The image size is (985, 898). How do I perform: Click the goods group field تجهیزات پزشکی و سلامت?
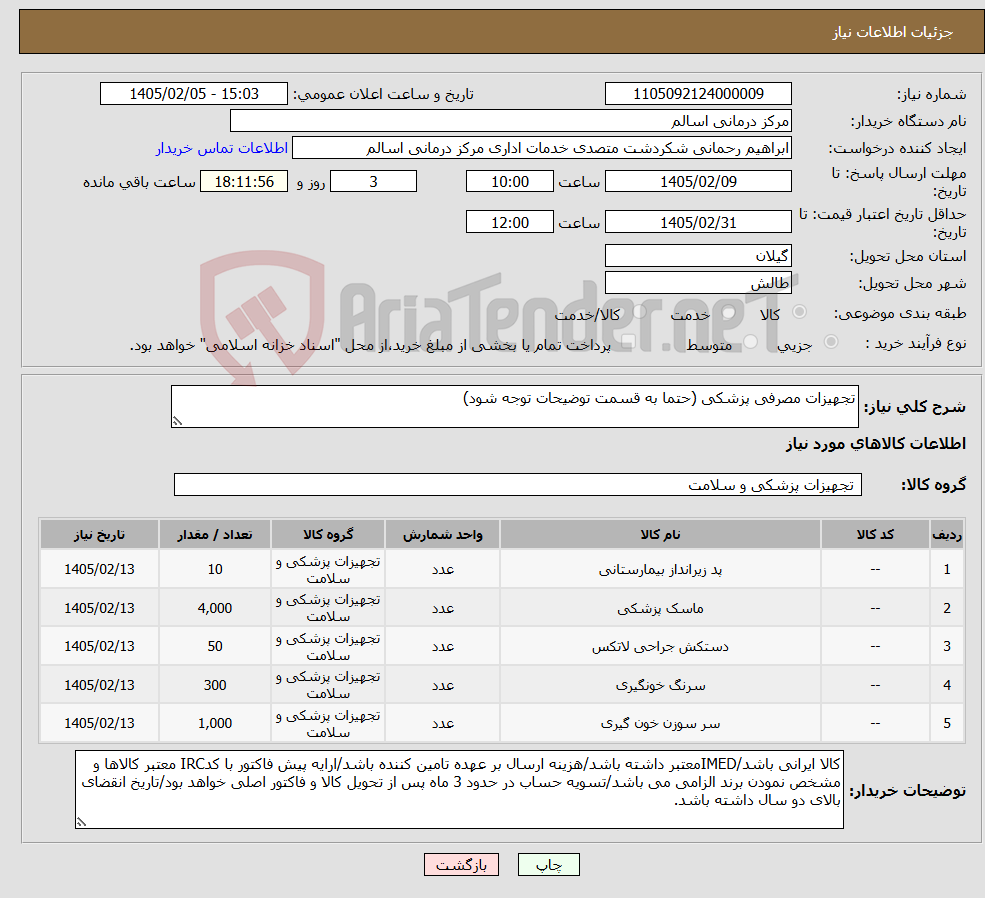pos(518,485)
